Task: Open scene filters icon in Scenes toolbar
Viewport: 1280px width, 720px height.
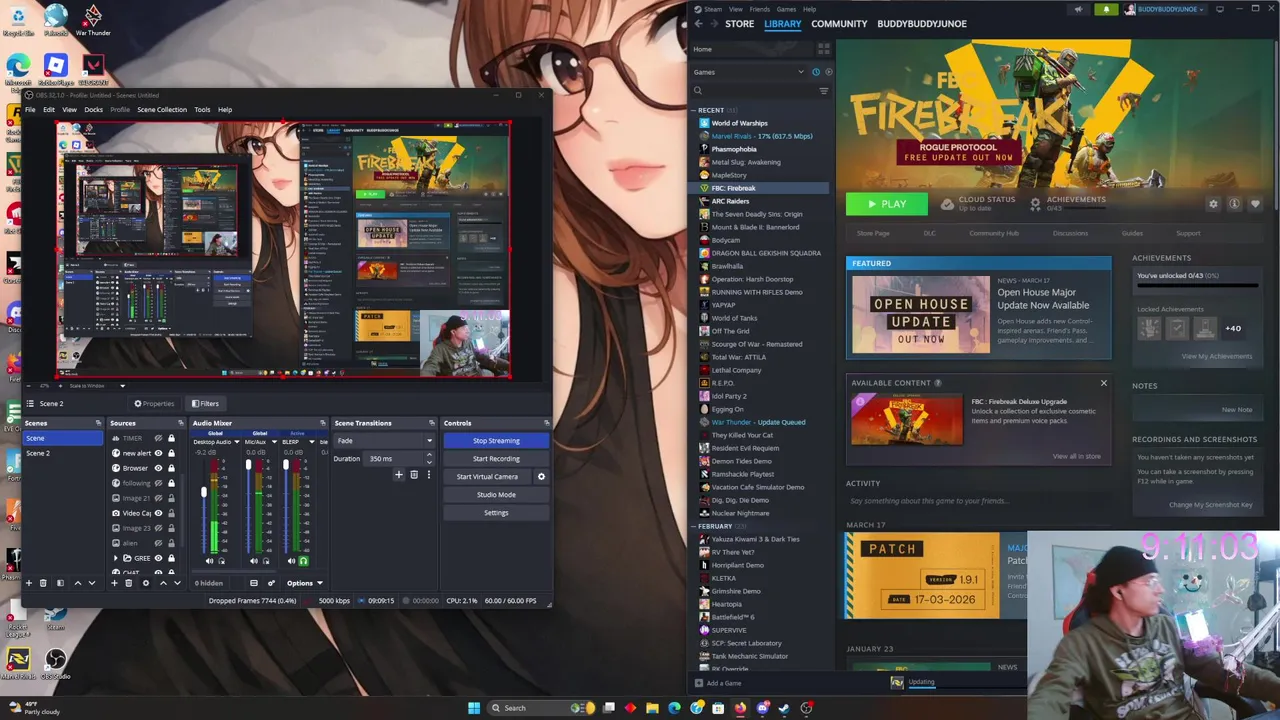Action: pyautogui.click(x=60, y=583)
